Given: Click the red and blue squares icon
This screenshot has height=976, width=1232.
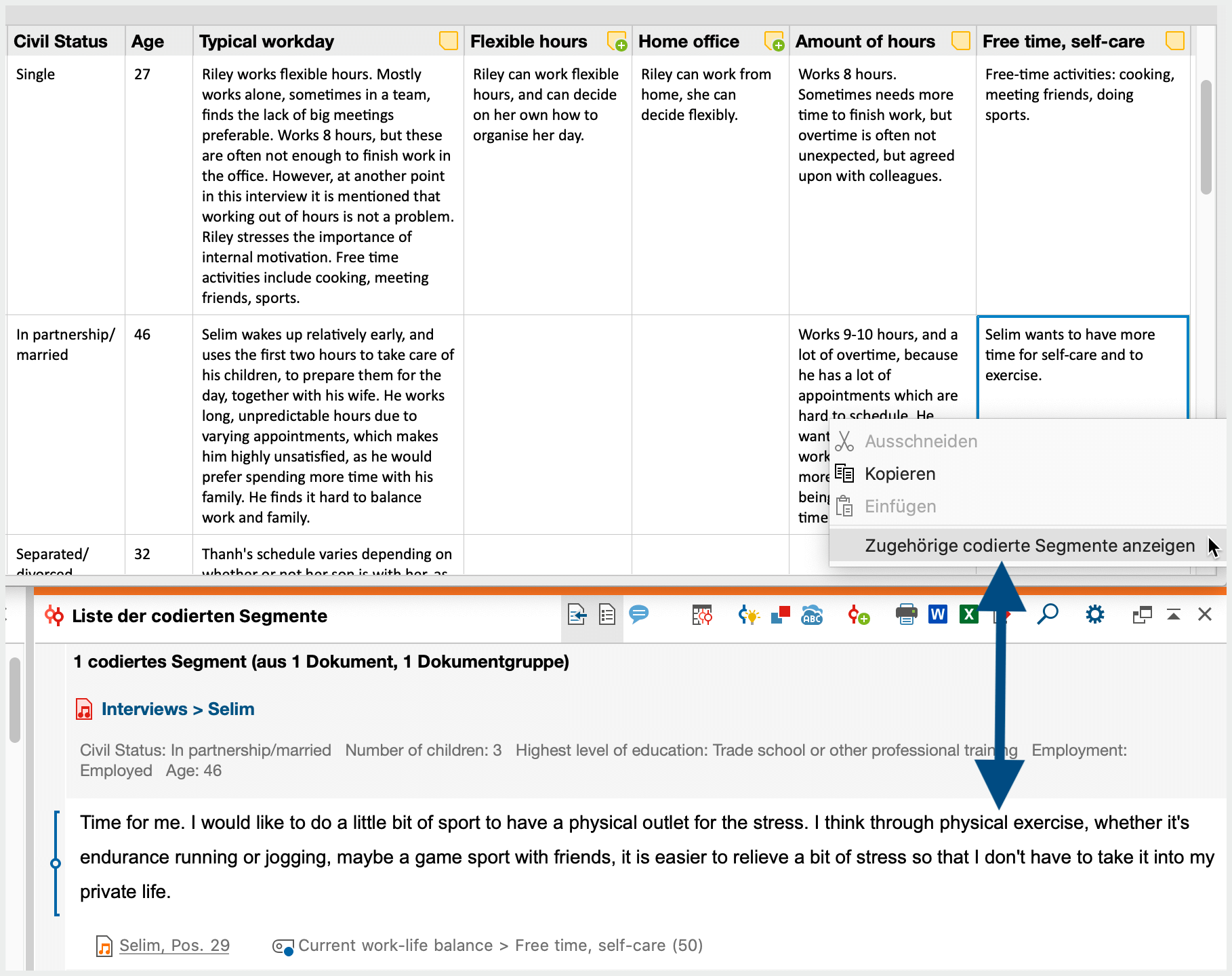Looking at the screenshot, I should point(781,615).
